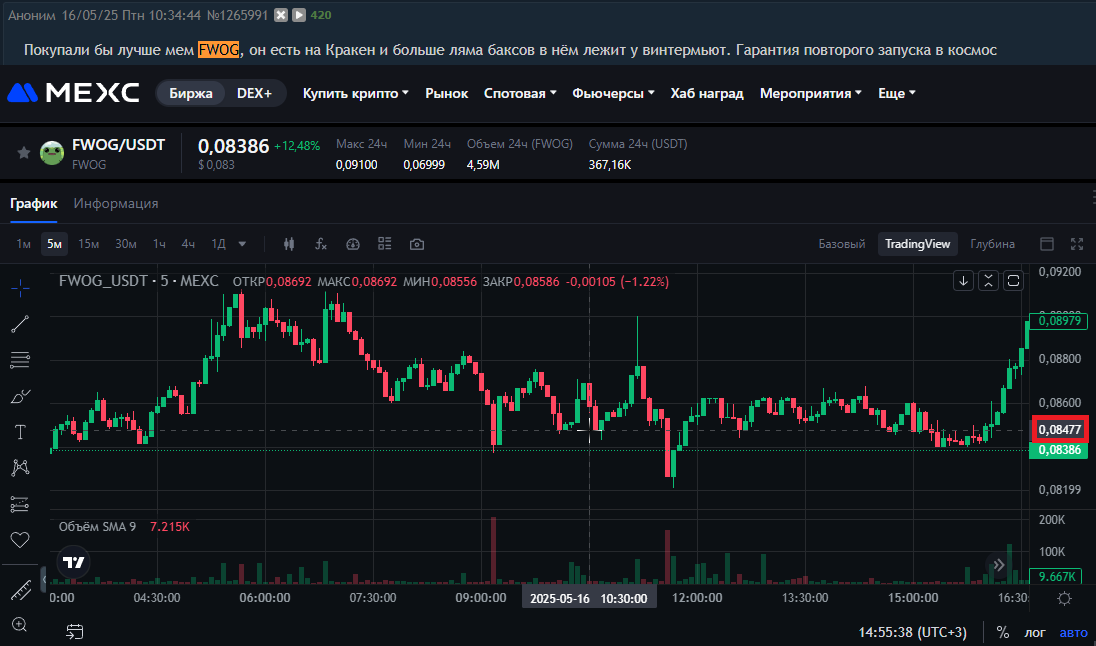Select the text annotation tool
This screenshot has width=1096, height=646.
tap(20, 432)
